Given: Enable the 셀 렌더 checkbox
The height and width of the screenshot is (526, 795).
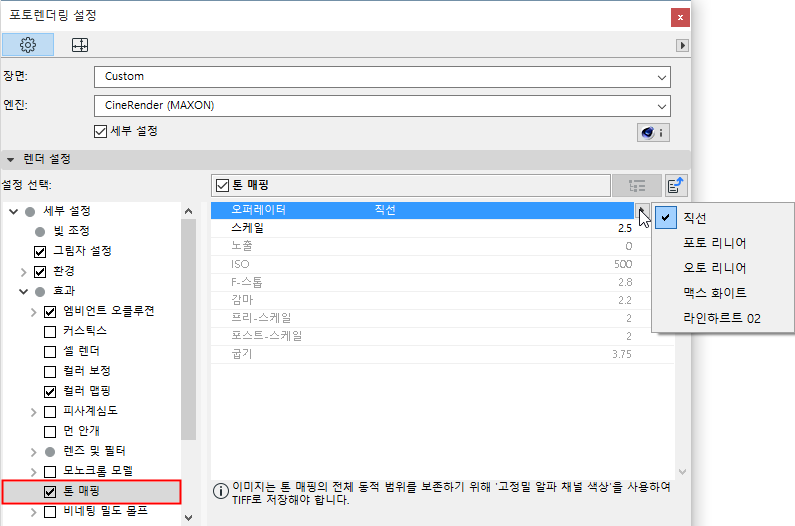Looking at the screenshot, I should click(x=50, y=352).
